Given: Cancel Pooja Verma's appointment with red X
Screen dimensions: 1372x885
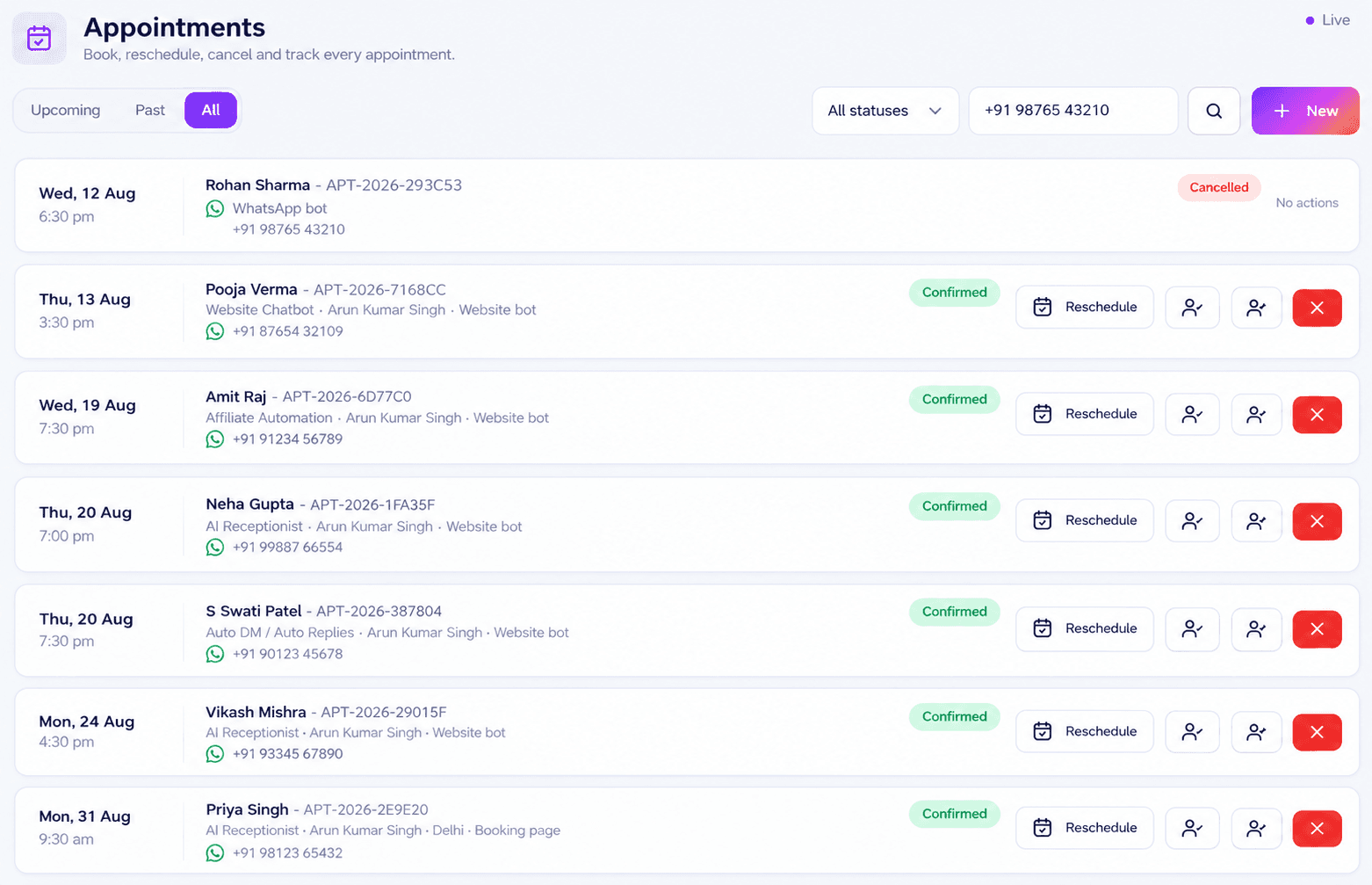Looking at the screenshot, I should pyautogui.click(x=1317, y=308).
